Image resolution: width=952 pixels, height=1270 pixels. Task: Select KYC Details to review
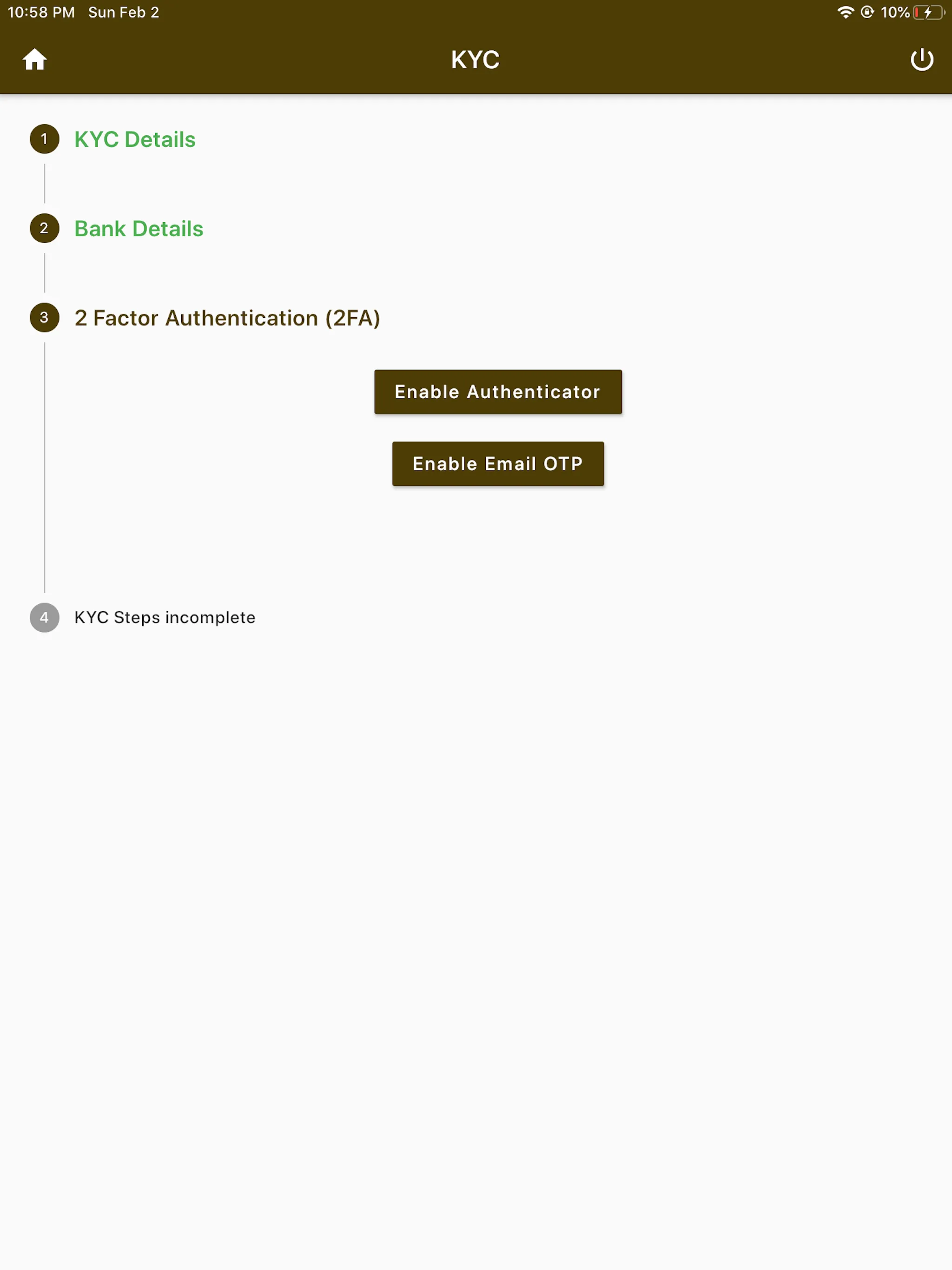pos(135,139)
